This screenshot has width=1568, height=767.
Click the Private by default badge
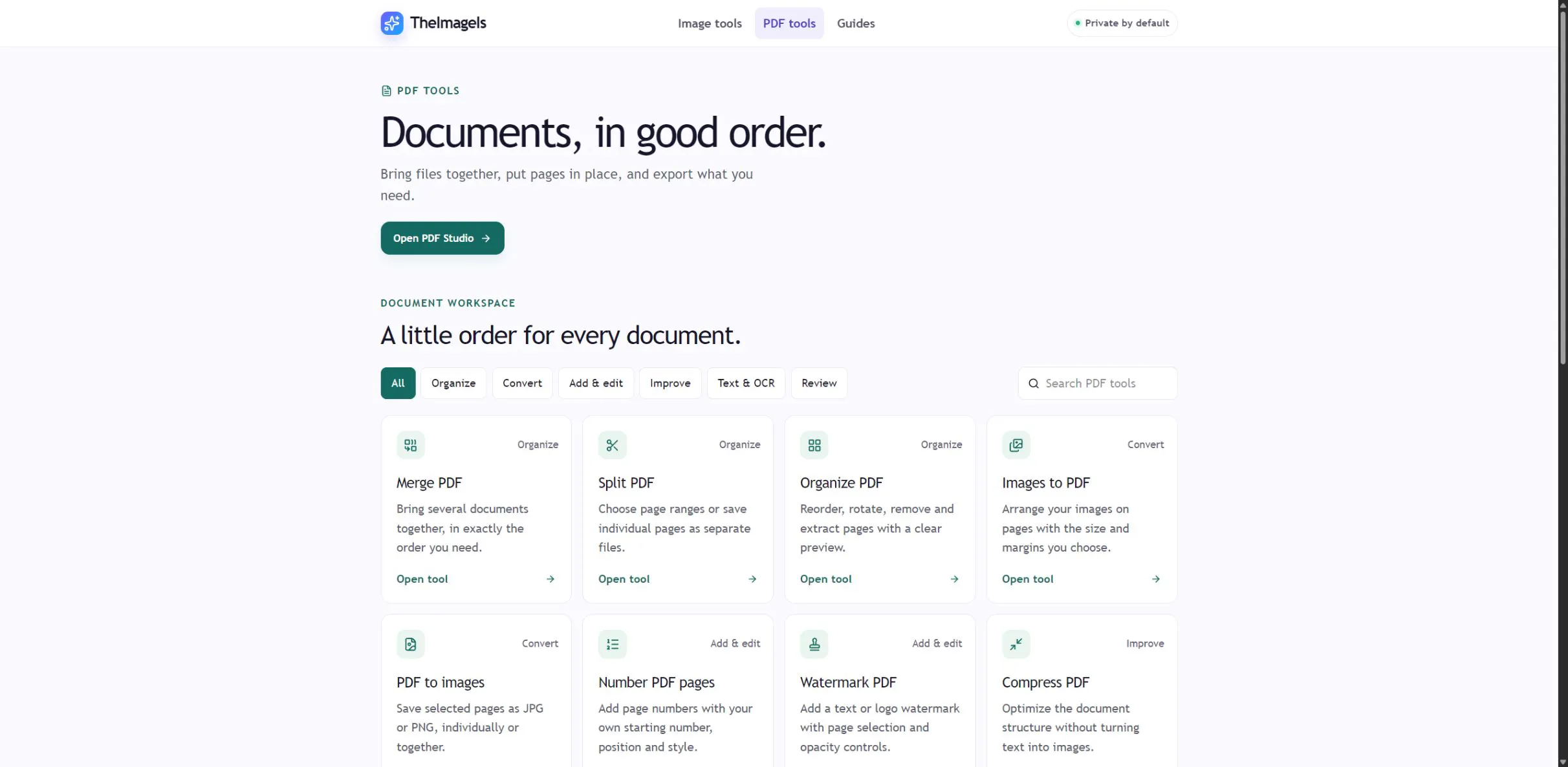click(x=1122, y=23)
